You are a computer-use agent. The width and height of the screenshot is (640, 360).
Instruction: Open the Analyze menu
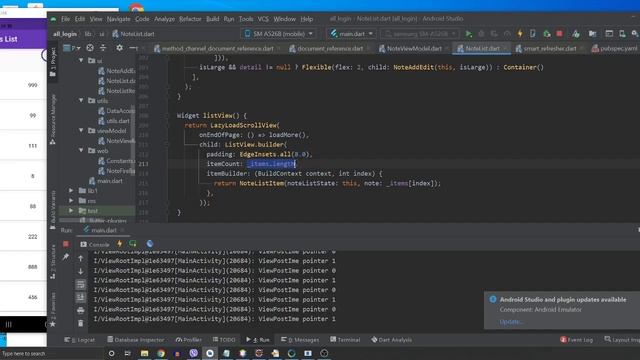(164, 19)
